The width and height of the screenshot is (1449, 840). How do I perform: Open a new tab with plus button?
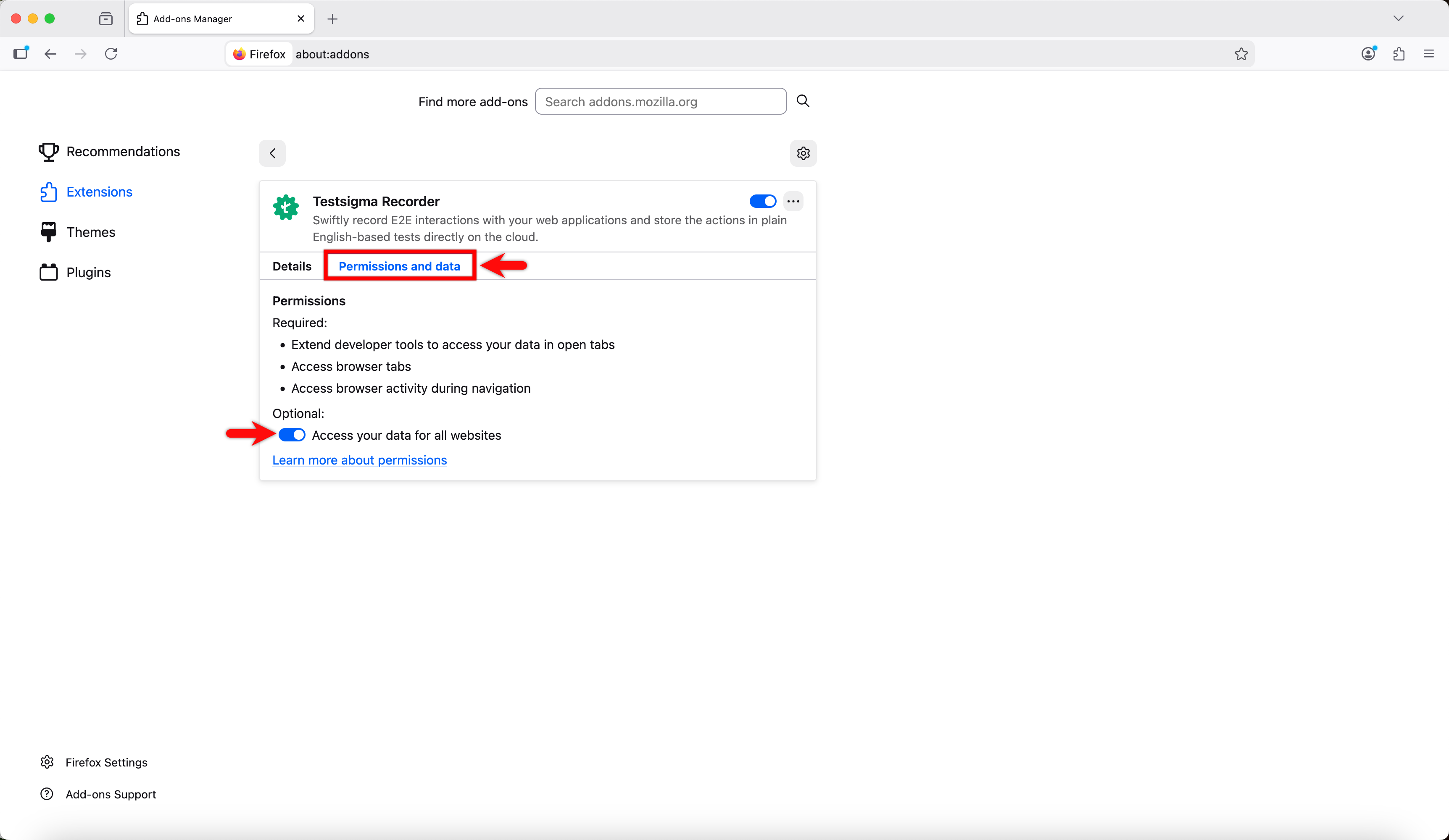pyautogui.click(x=332, y=19)
